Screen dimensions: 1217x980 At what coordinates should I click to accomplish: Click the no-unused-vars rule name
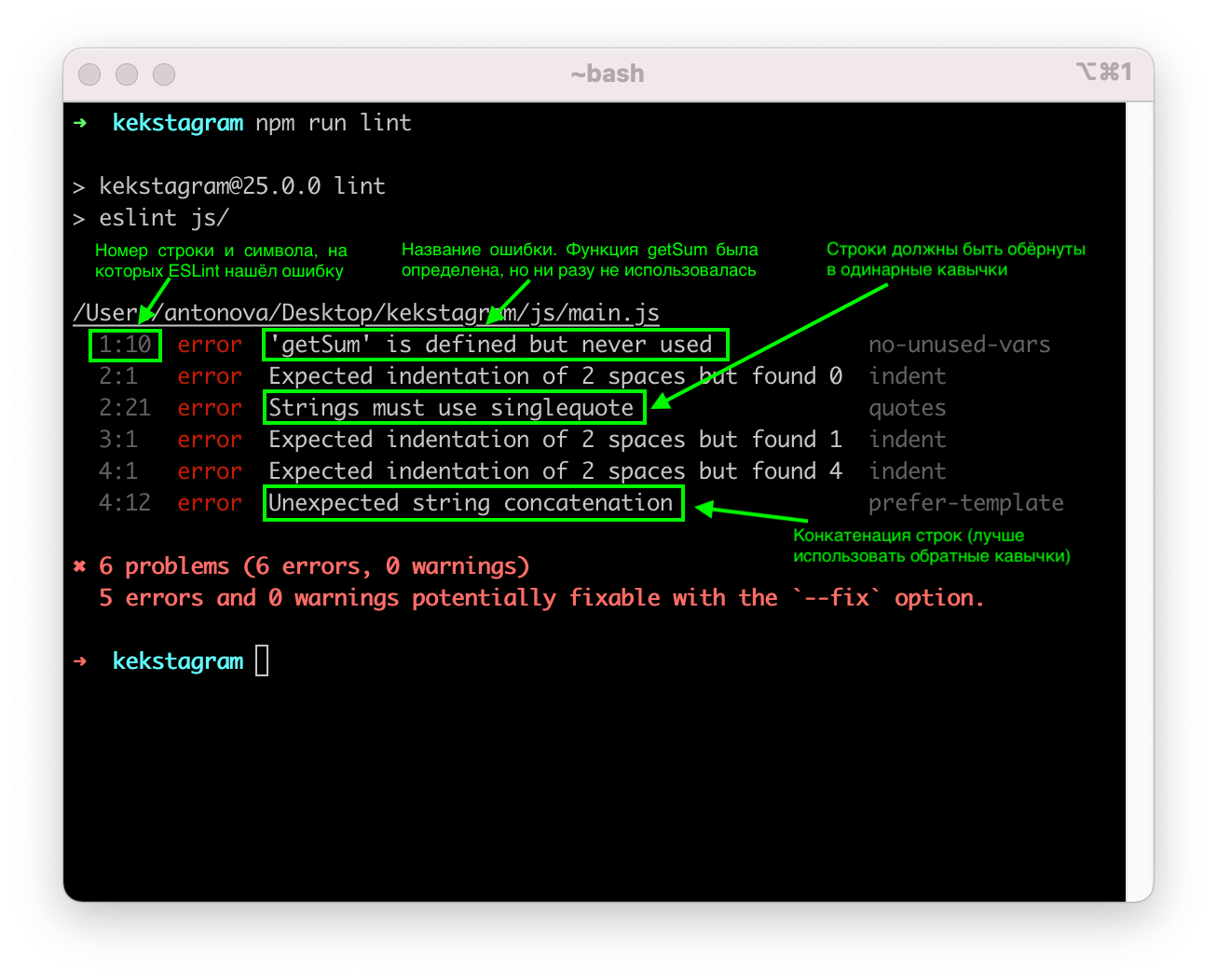(959, 345)
